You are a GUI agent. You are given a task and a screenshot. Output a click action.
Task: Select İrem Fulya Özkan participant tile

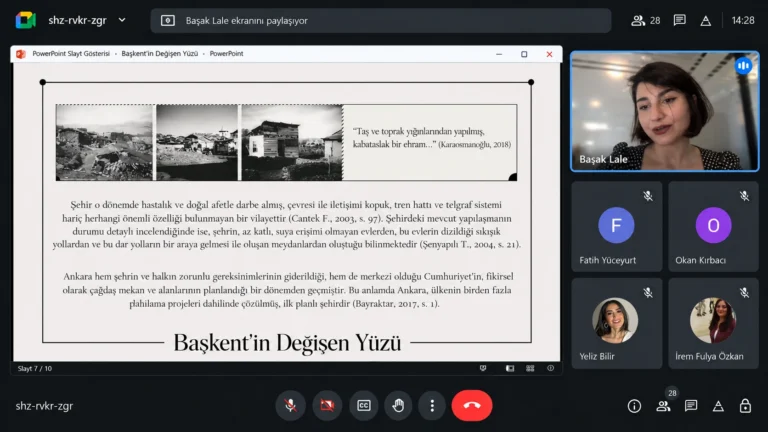713,323
